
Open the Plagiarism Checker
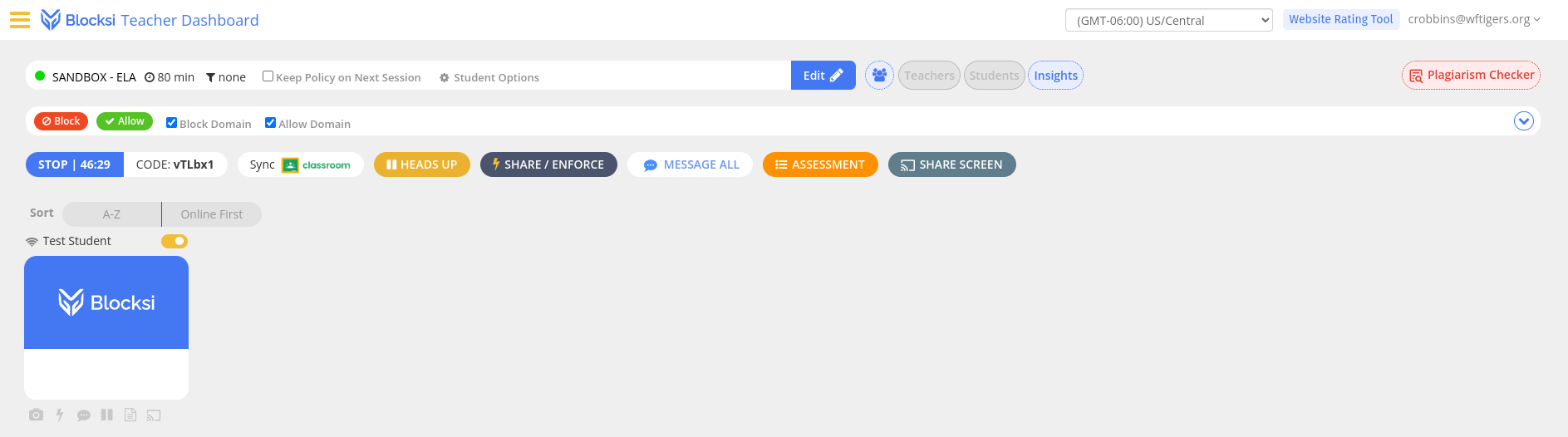(1471, 75)
